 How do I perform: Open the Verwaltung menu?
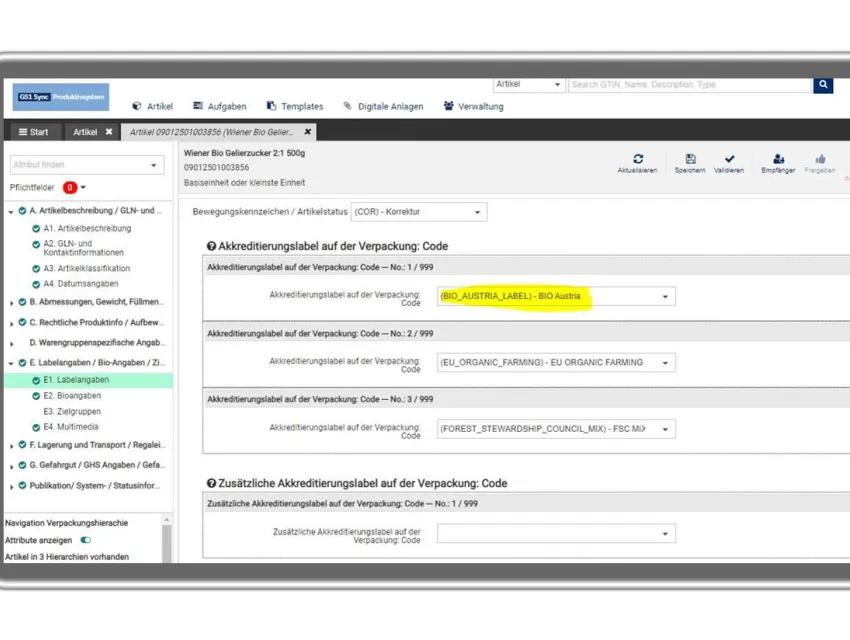point(473,107)
